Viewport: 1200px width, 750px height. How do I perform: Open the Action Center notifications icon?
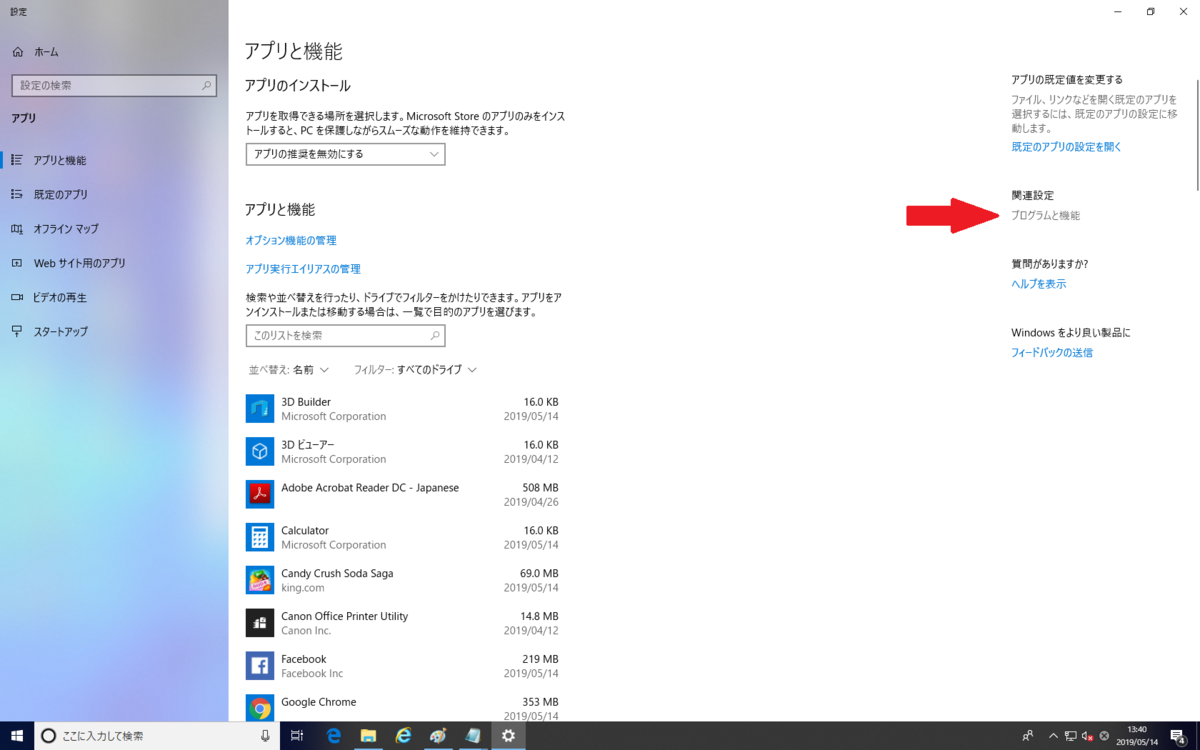[x=1177, y=735]
